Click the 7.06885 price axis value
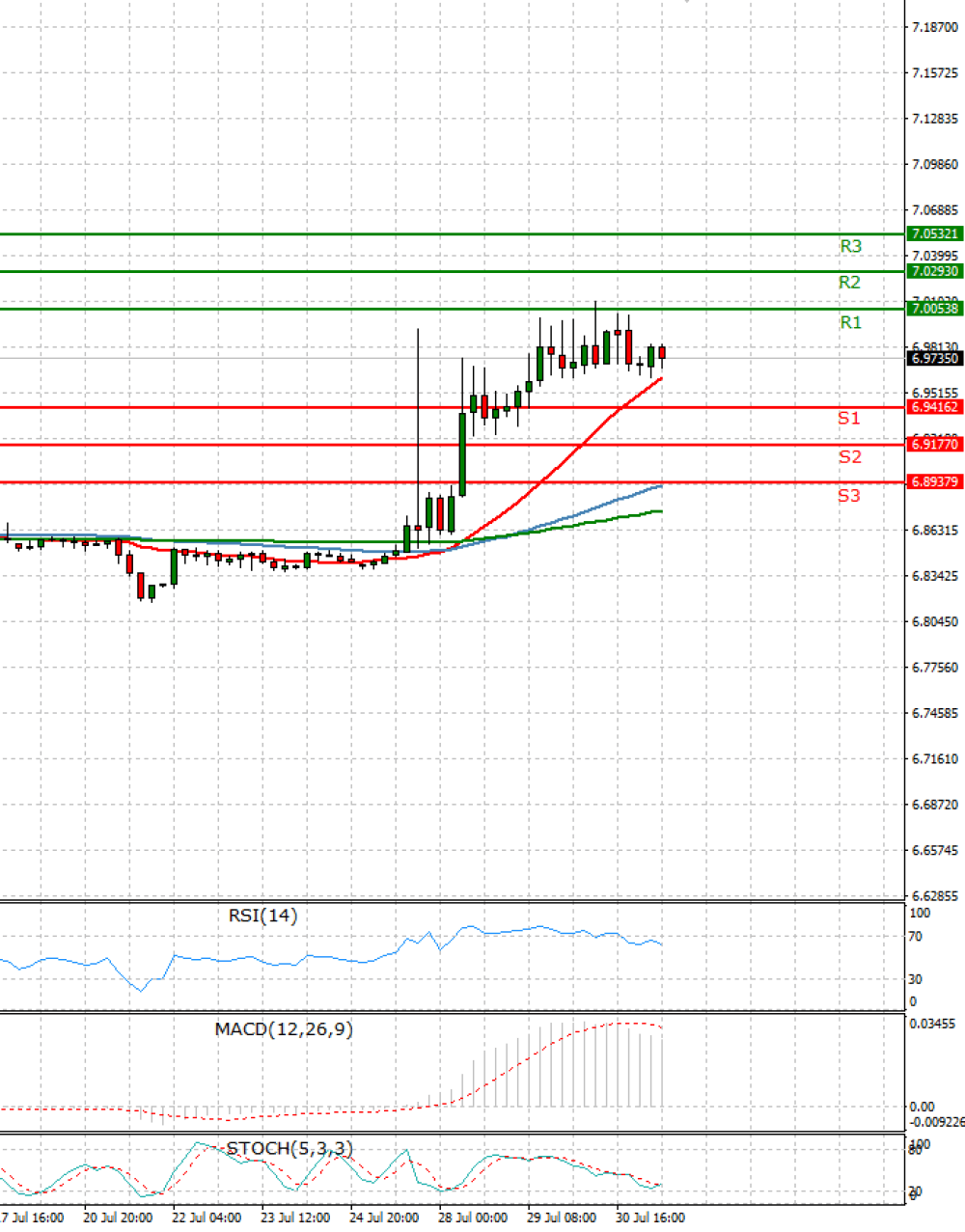This screenshot has width=965, height=1232. [x=935, y=209]
